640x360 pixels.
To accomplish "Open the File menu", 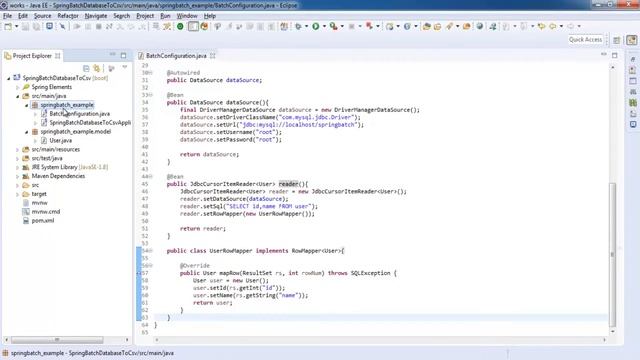I will click(x=7, y=16).
